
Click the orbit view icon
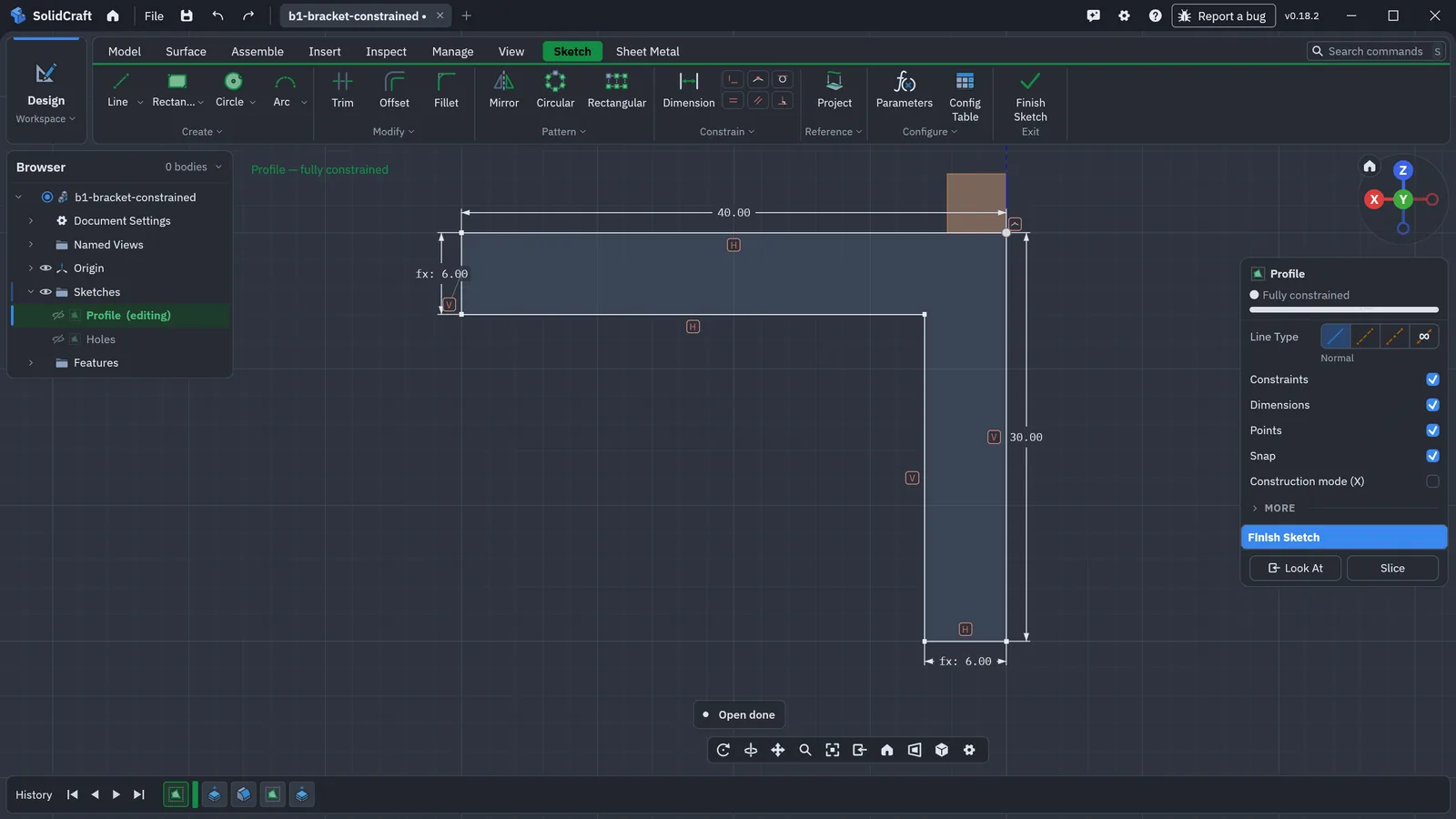(723, 750)
